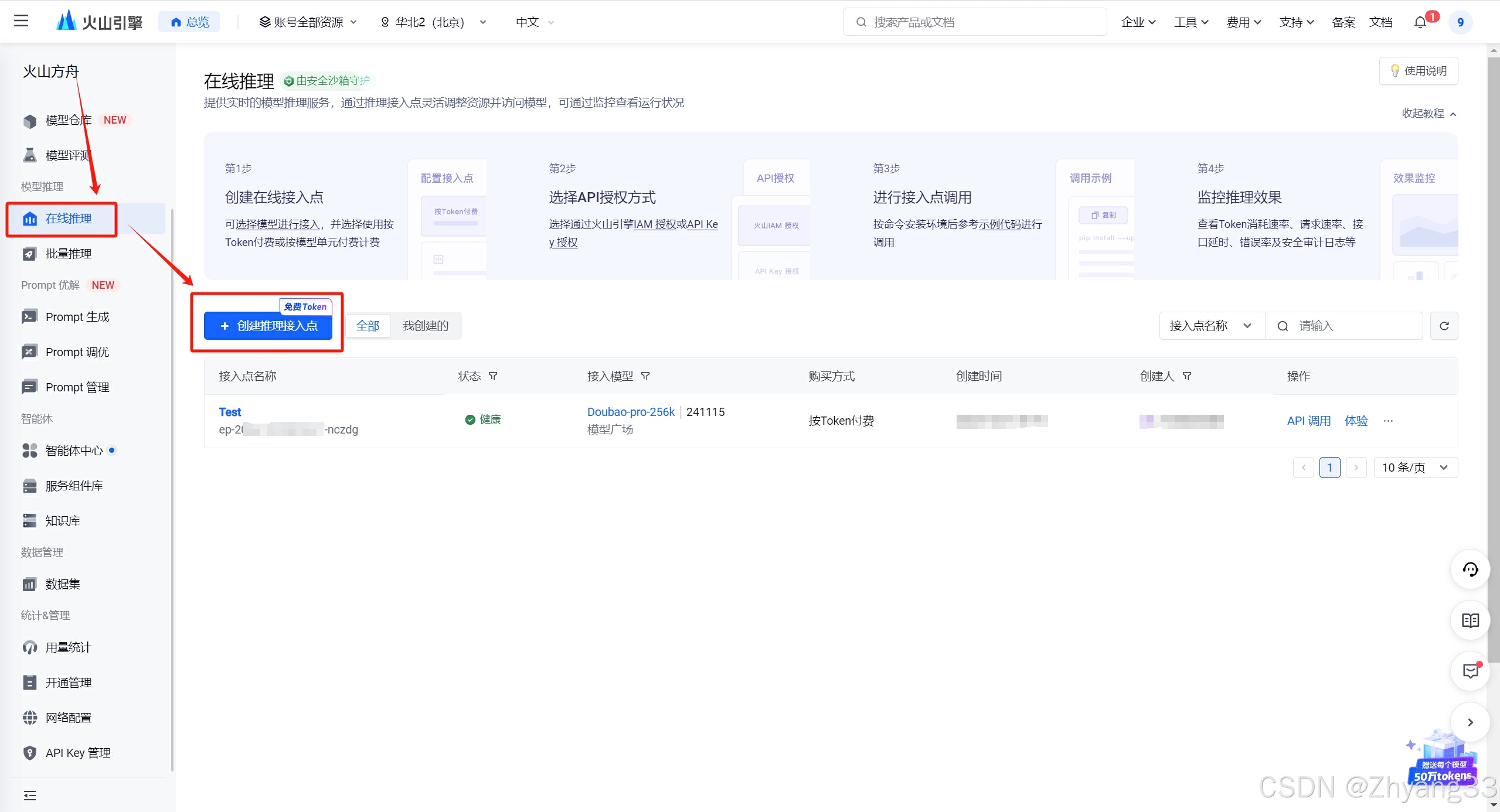Click the documentation book icon
This screenshot has height=812, width=1500.
(1470, 620)
